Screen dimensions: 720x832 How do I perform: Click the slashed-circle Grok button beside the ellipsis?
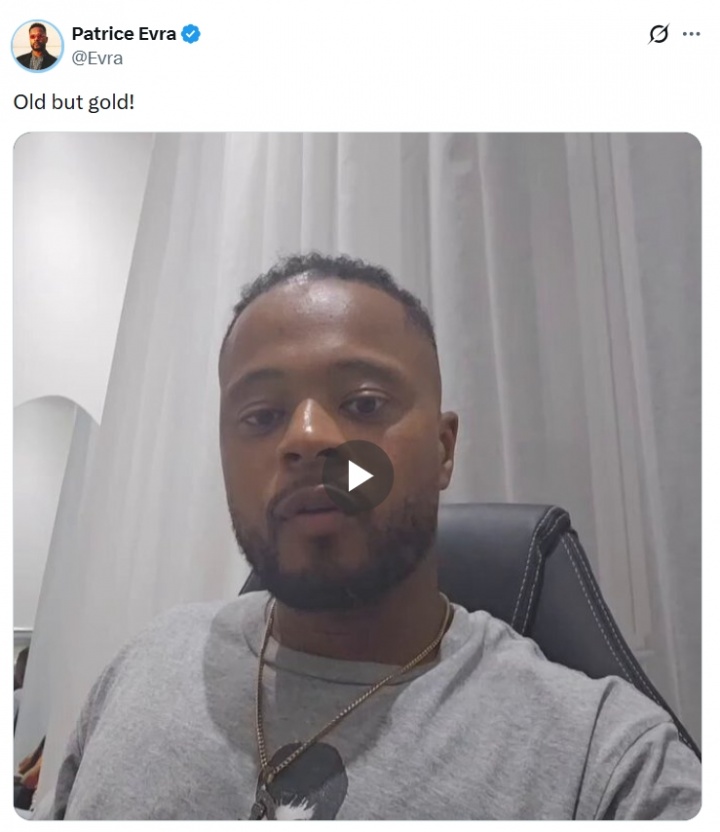point(658,34)
